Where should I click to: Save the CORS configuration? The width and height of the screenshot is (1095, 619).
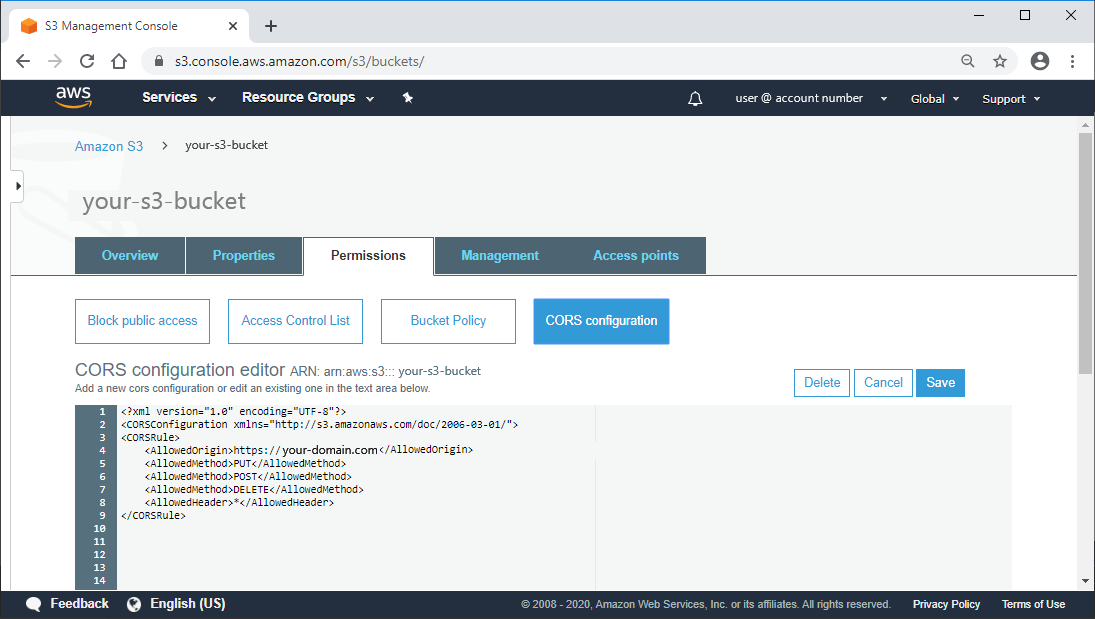(x=941, y=383)
